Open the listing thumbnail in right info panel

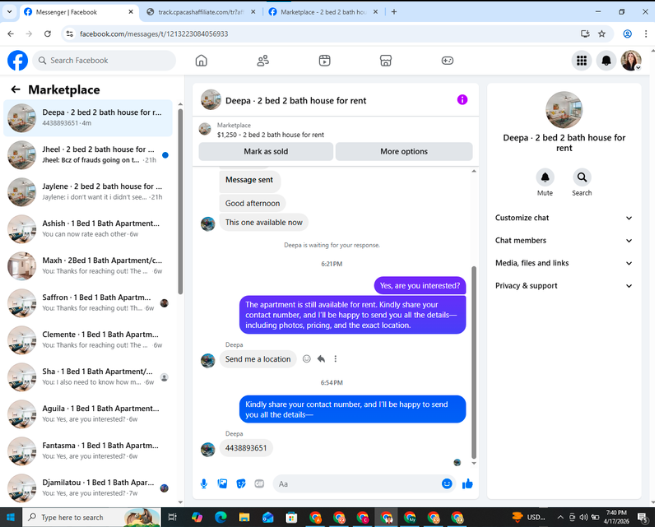pos(564,110)
